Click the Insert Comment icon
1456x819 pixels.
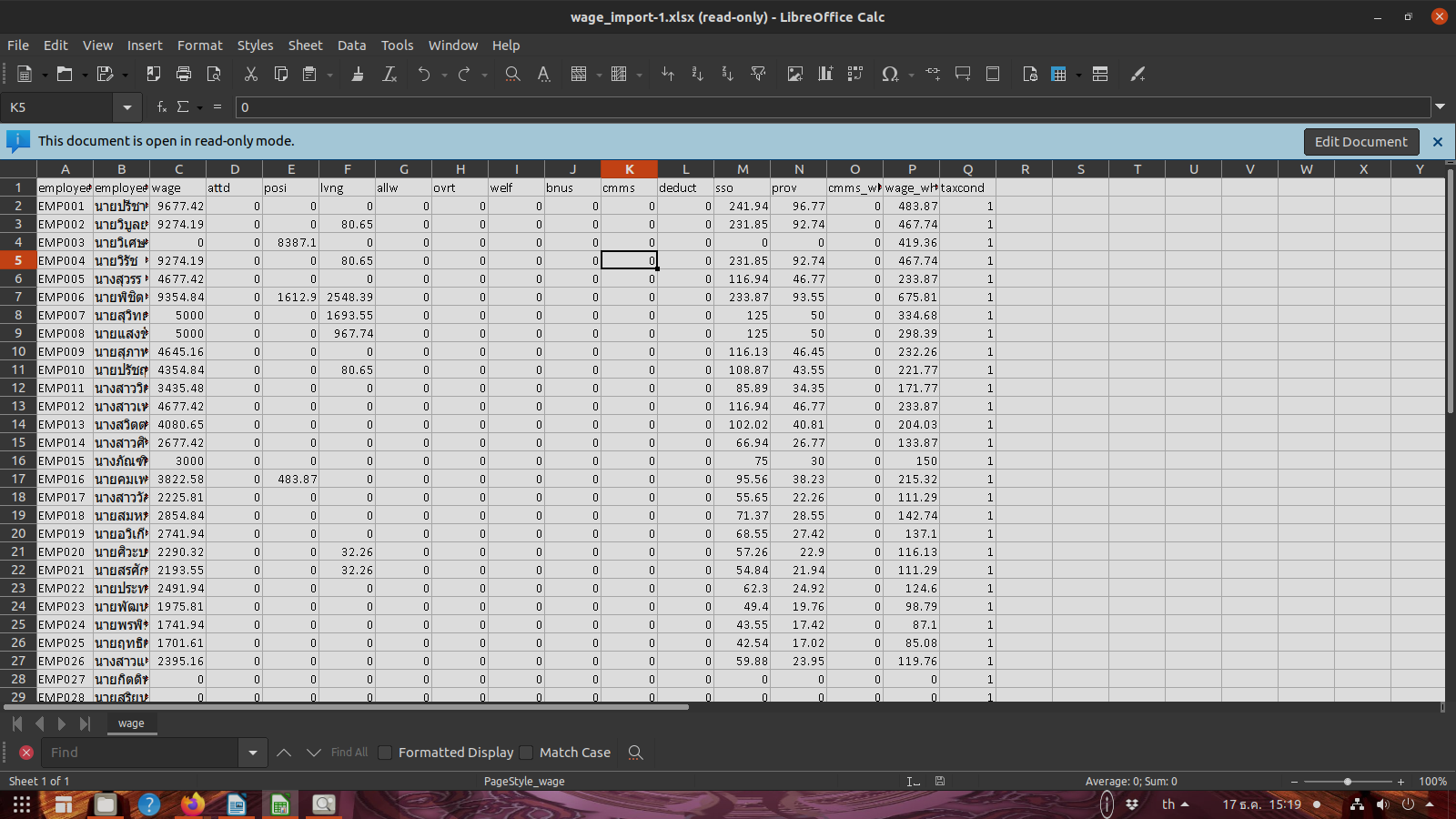point(963,75)
